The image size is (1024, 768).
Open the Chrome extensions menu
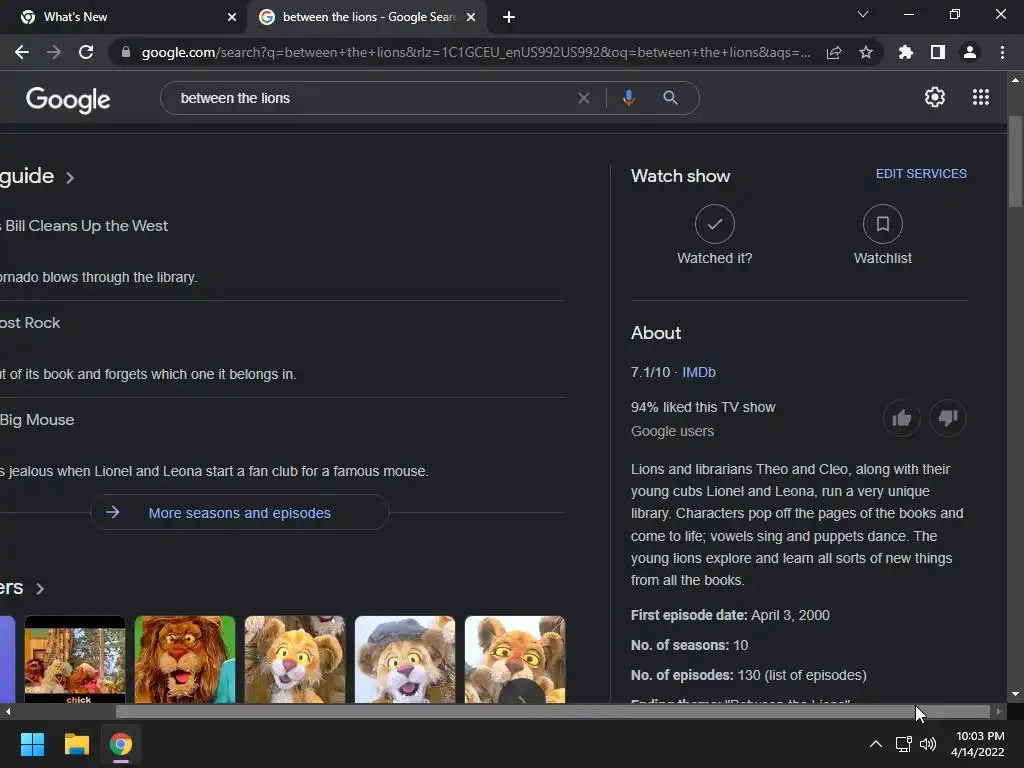coord(905,52)
